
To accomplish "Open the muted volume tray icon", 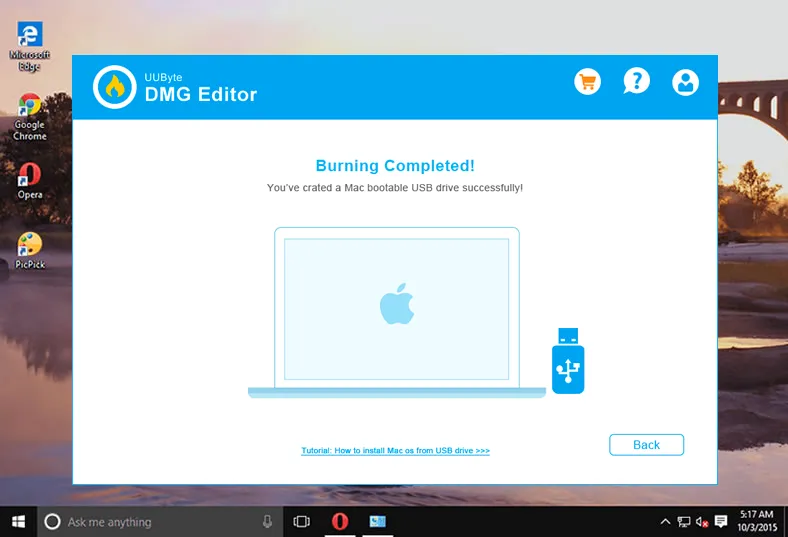I will [702, 522].
